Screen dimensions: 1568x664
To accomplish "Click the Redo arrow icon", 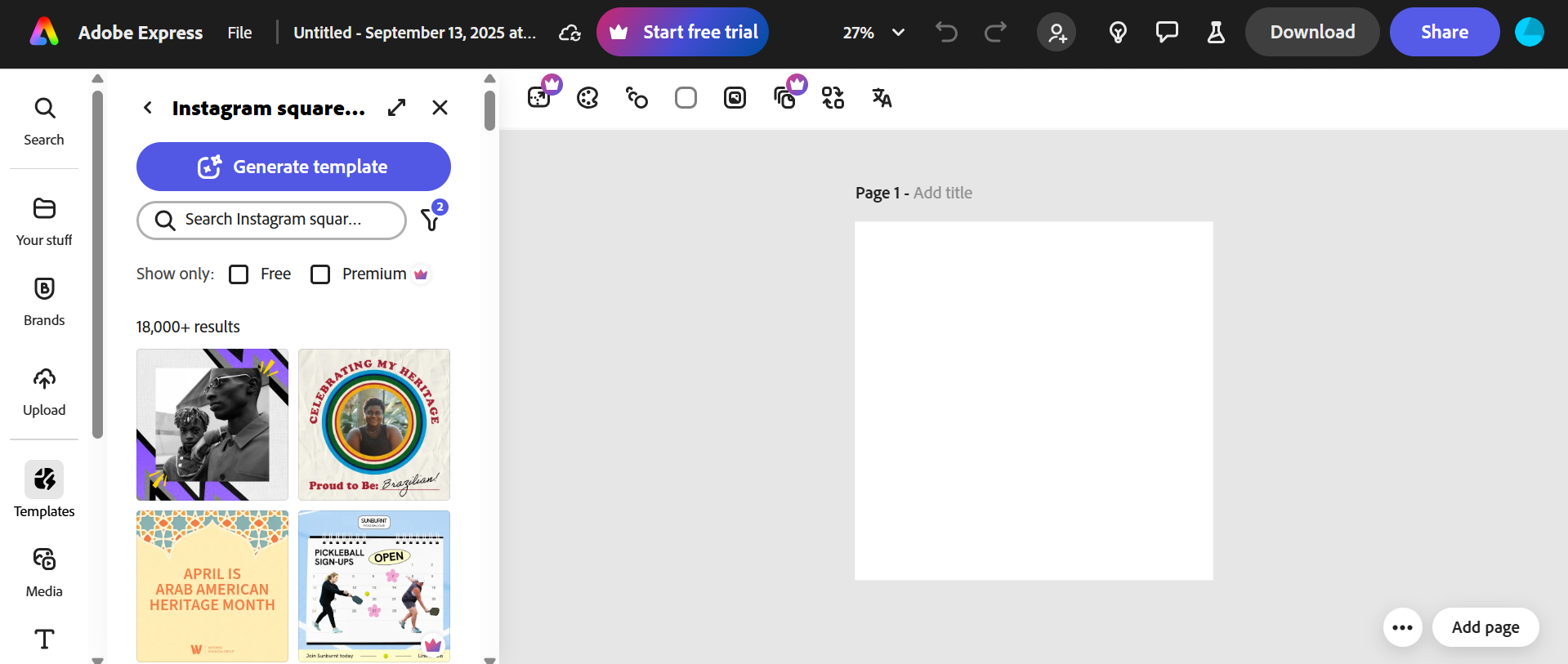I will 995,32.
